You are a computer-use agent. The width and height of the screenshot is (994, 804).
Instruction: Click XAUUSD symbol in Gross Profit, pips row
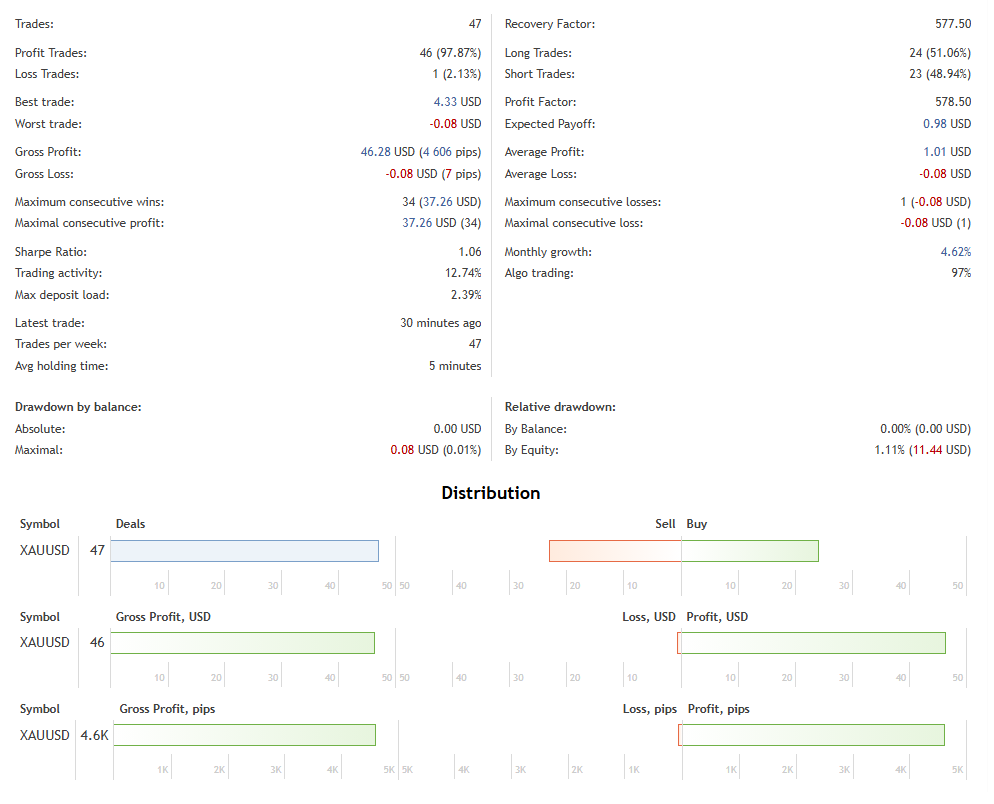click(45, 735)
